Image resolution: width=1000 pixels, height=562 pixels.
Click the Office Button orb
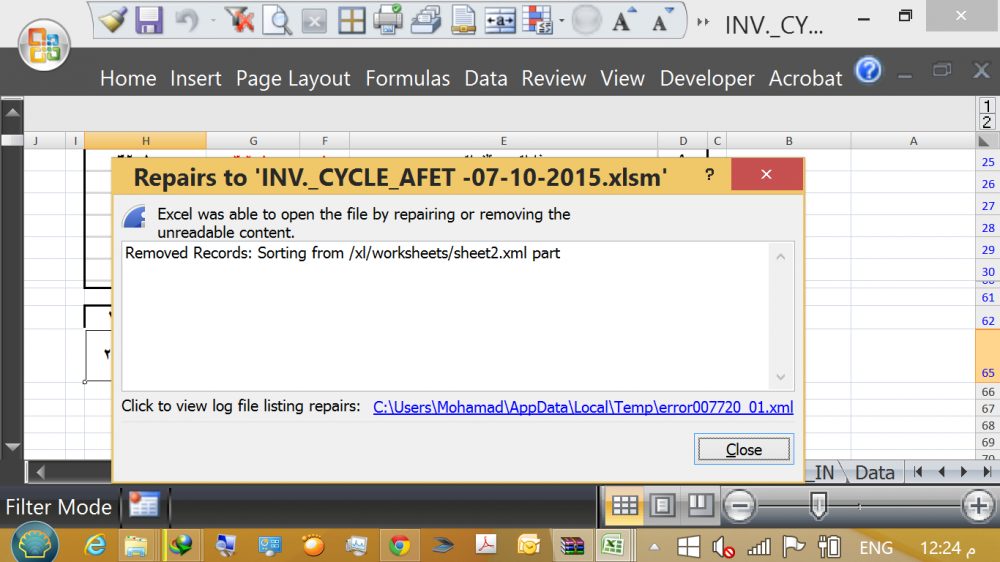(x=43, y=45)
